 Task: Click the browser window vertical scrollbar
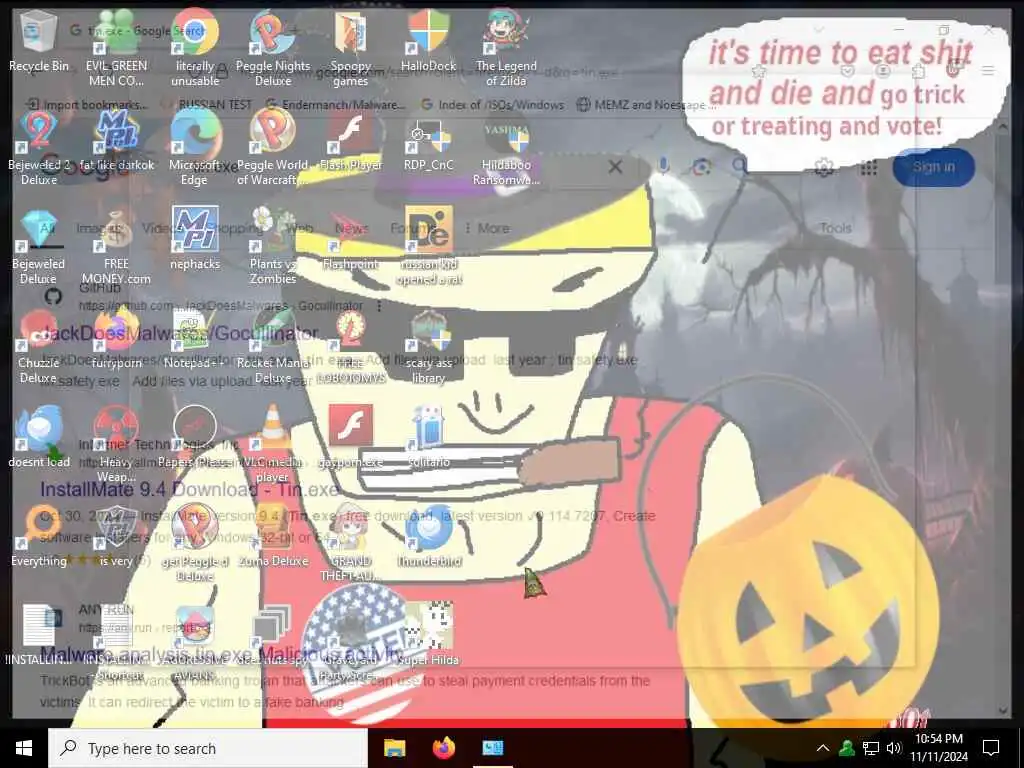click(x=1003, y=418)
